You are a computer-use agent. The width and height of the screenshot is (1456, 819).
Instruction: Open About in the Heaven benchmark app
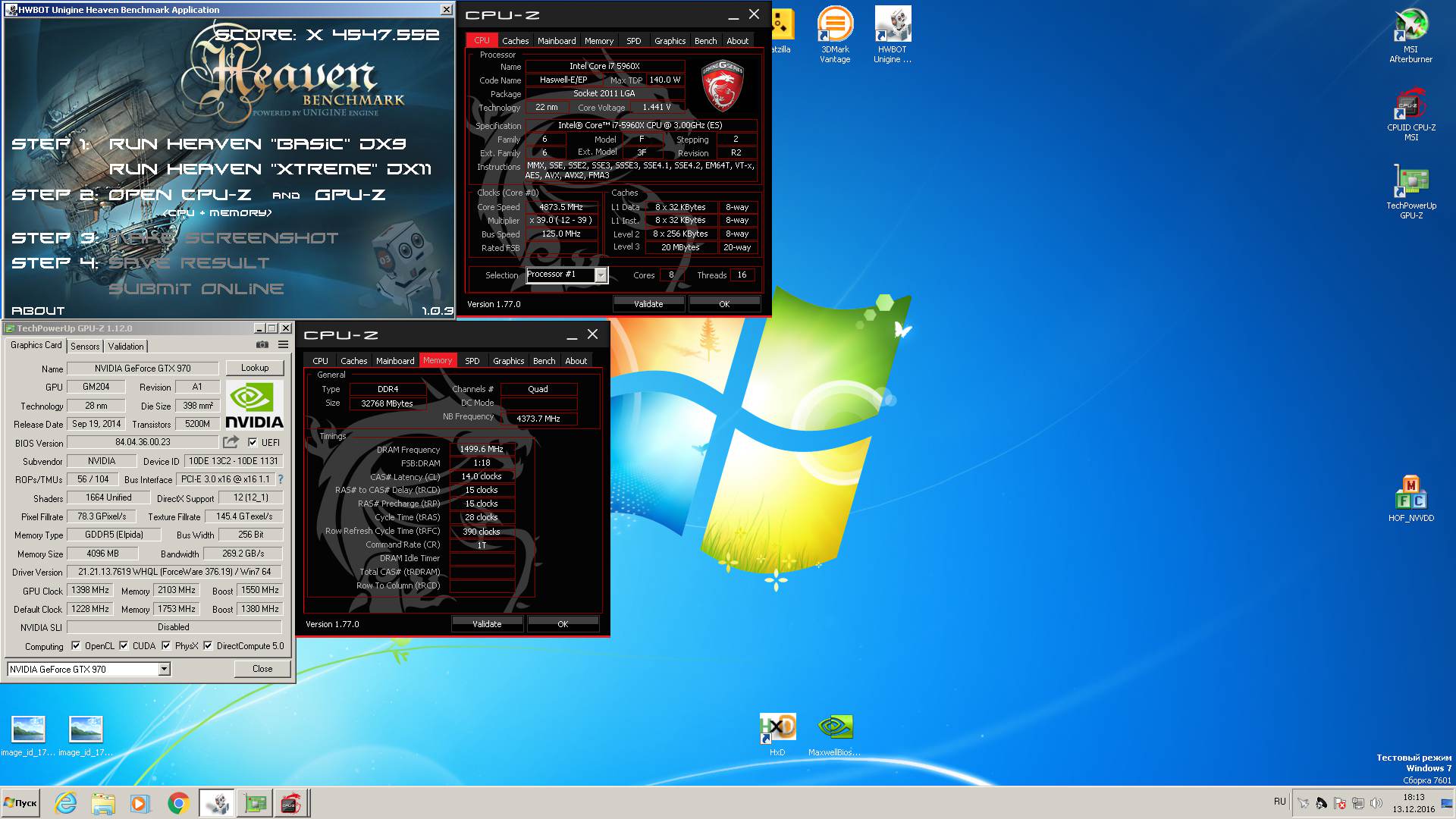(38, 311)
